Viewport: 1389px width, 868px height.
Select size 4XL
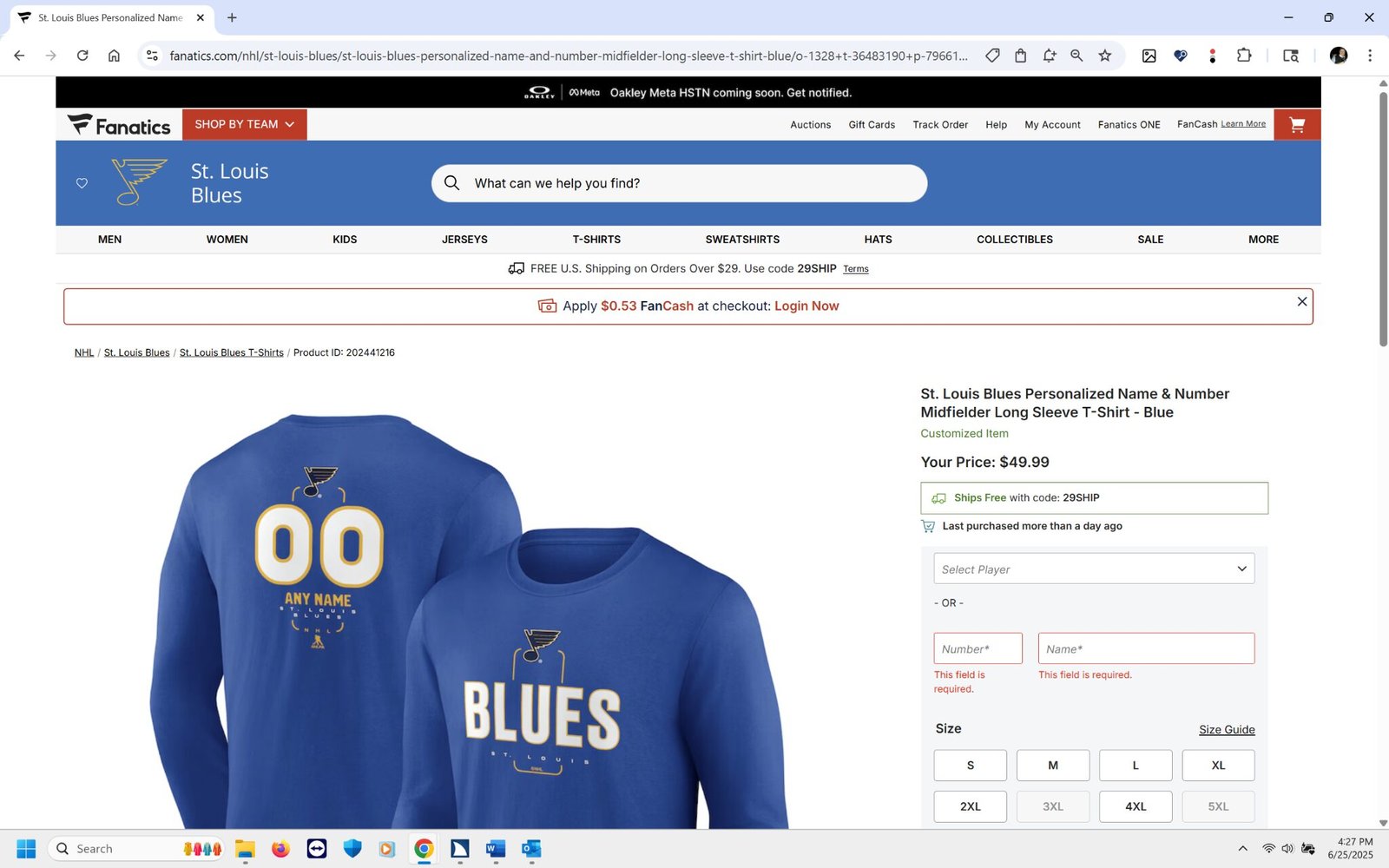(1136, 806)
